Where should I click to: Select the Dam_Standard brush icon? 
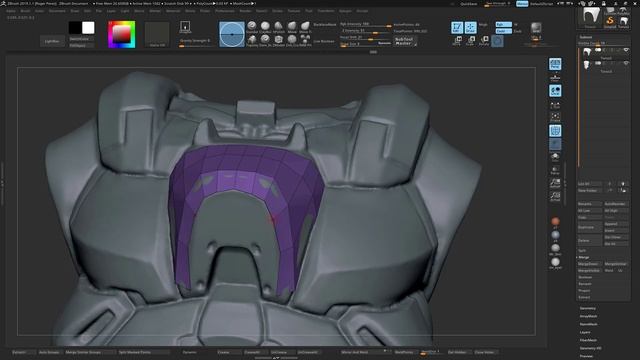[265, 40]
